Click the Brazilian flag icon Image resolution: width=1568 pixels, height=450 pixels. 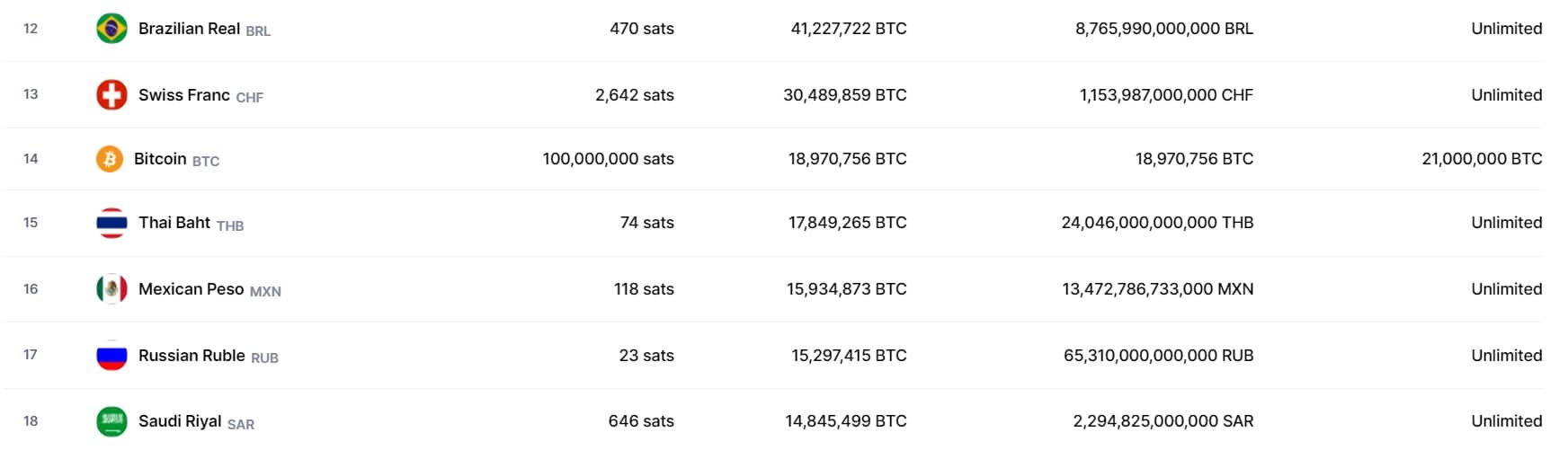pos(111,29)
